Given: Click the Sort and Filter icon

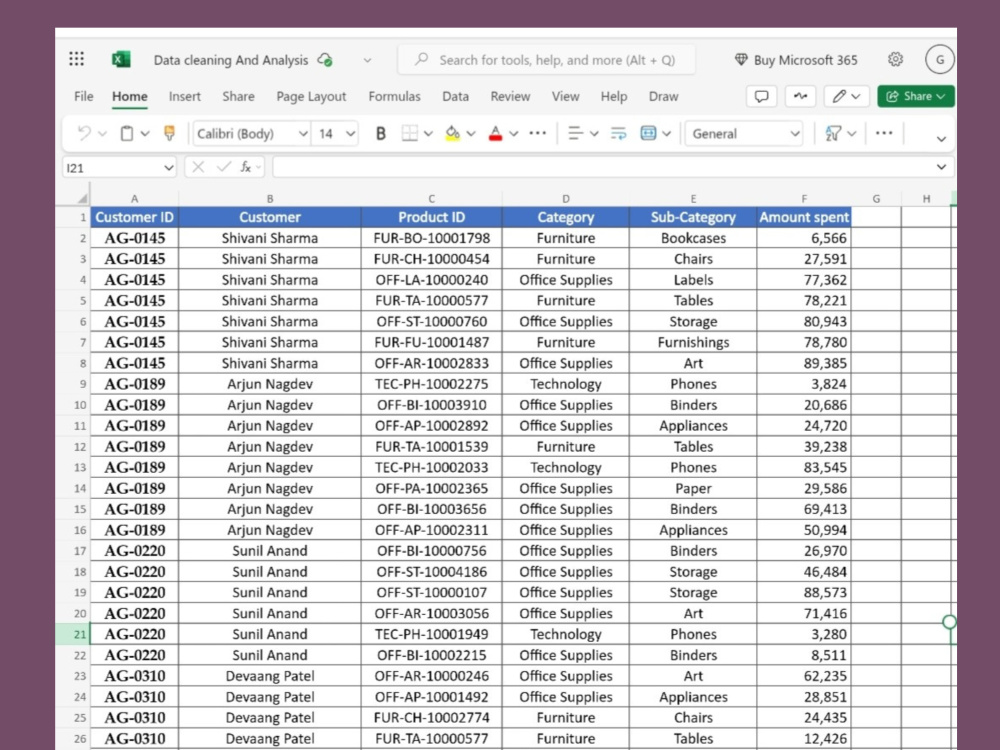Looking at the screenshot, I should 833,133.
